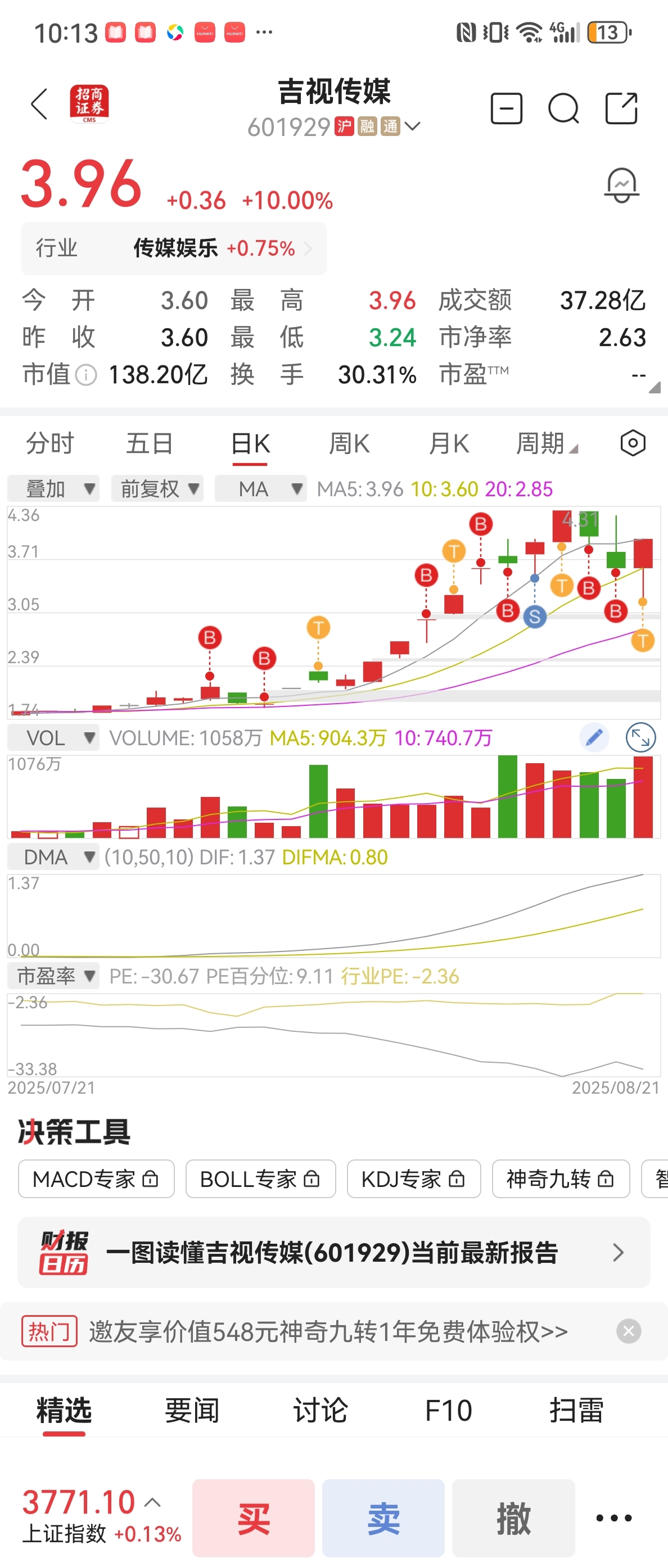Open 一图读懂吉视传媒 latest report banner
Viewport: 668px width, 1568px height.
333,1252
